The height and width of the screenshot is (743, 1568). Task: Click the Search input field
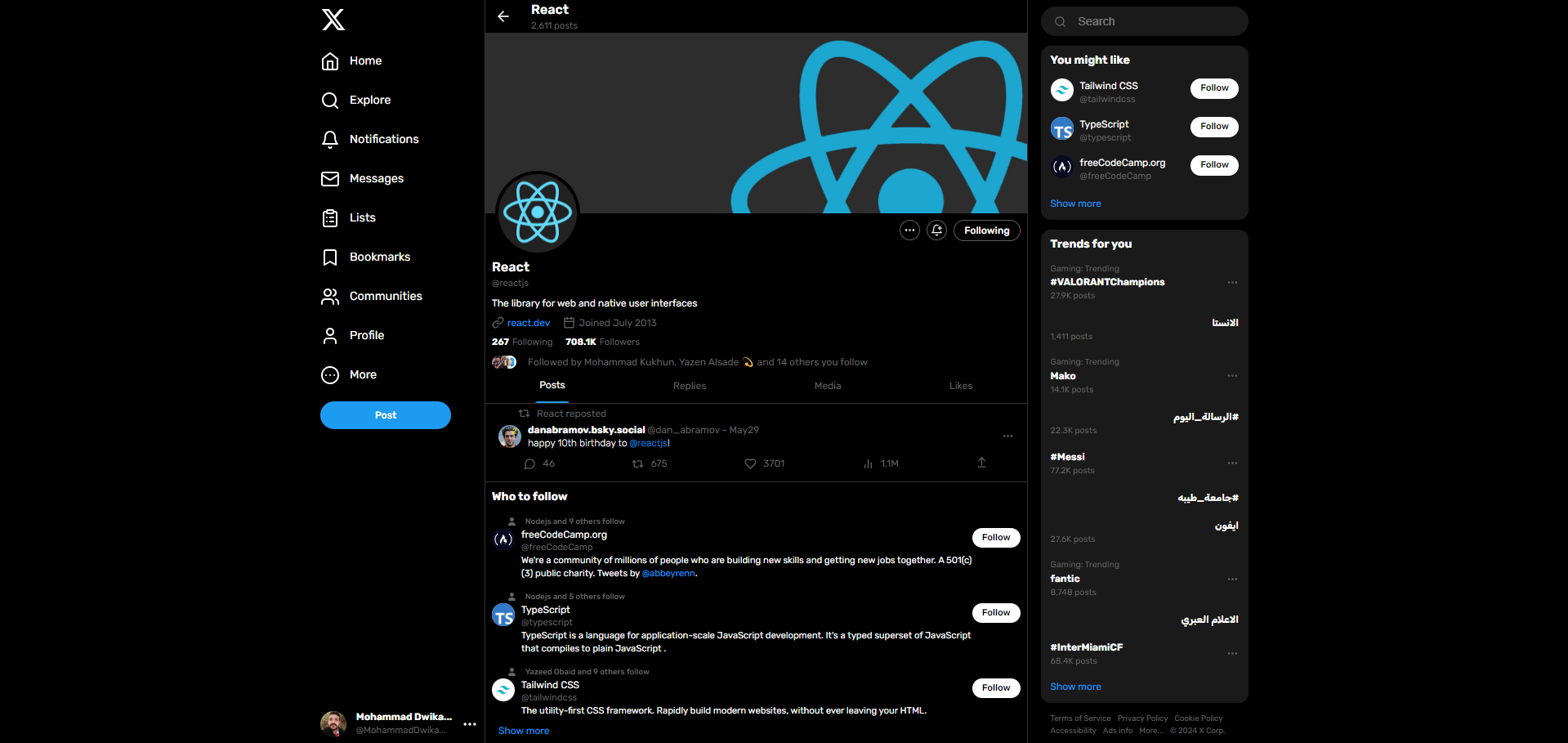coord(1144,21)
